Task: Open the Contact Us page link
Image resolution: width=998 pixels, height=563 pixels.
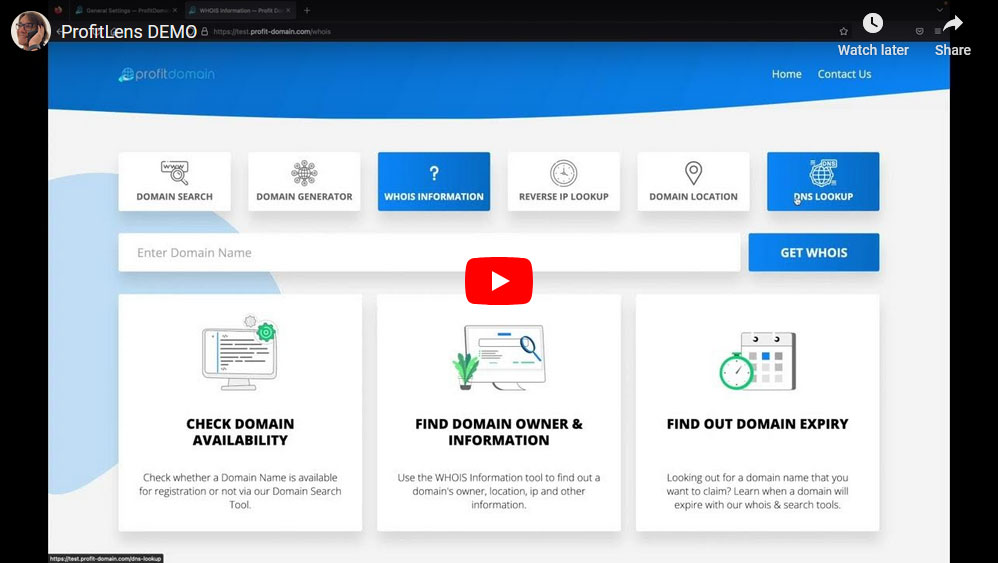Action: (x=844, y=74)
